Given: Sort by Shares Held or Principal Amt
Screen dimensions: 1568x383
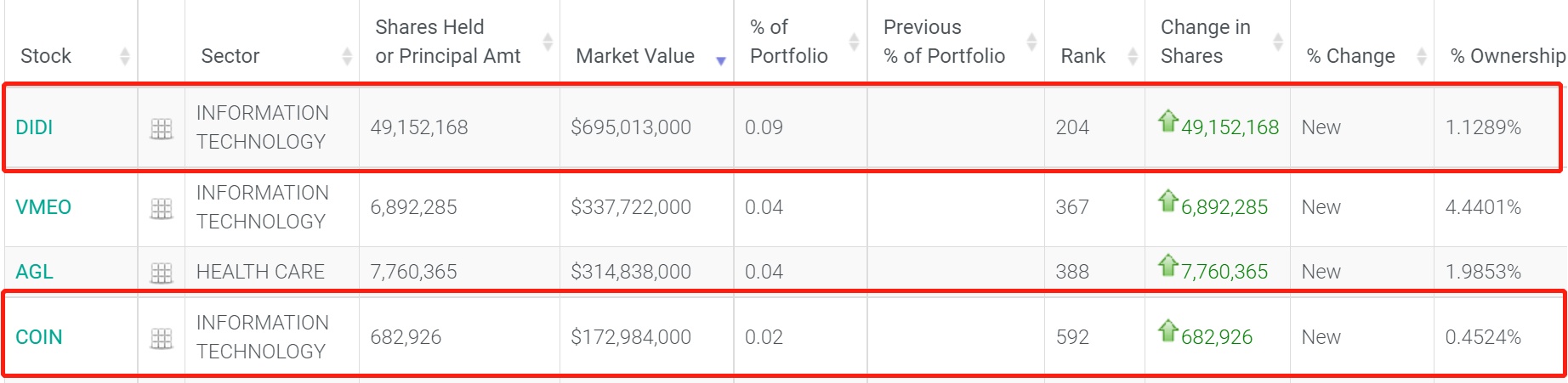Looking at the screenshot, I should [448, 42].
